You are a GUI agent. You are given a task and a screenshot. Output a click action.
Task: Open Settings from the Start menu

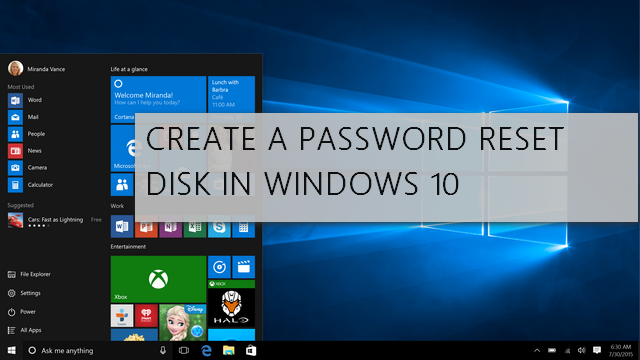(24, 293)
